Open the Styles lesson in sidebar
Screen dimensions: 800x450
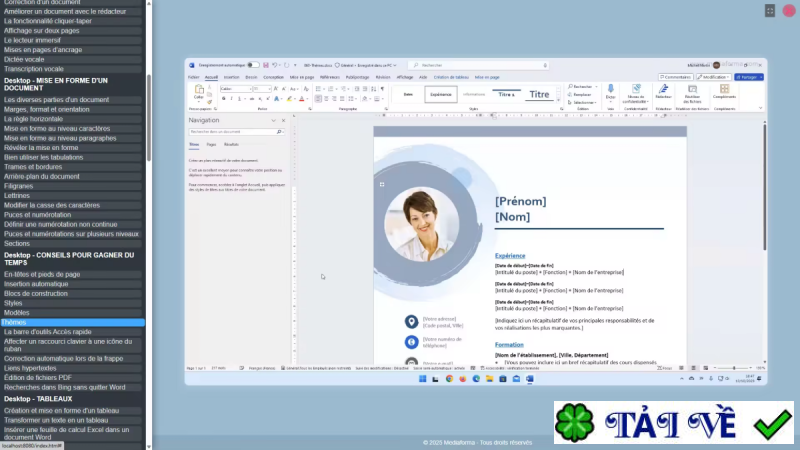pyautogui.click(x=71, y=303)
